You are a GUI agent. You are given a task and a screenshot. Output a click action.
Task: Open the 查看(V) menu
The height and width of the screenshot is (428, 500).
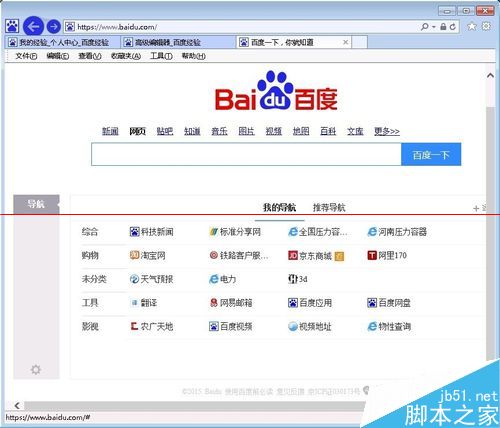[x=90, y=56]
